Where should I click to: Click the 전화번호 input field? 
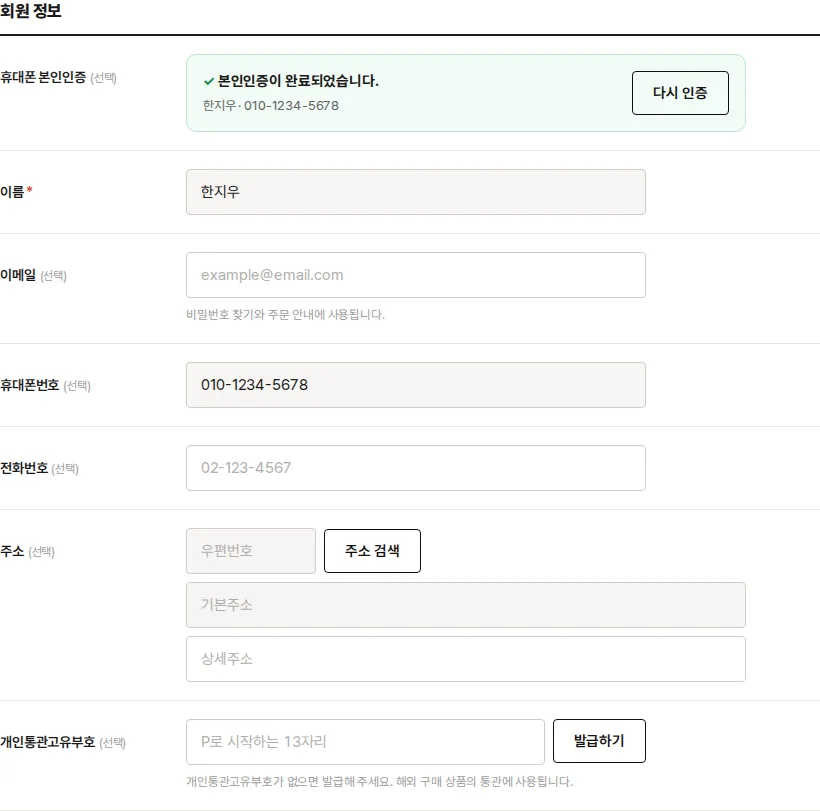pos(416,468)
